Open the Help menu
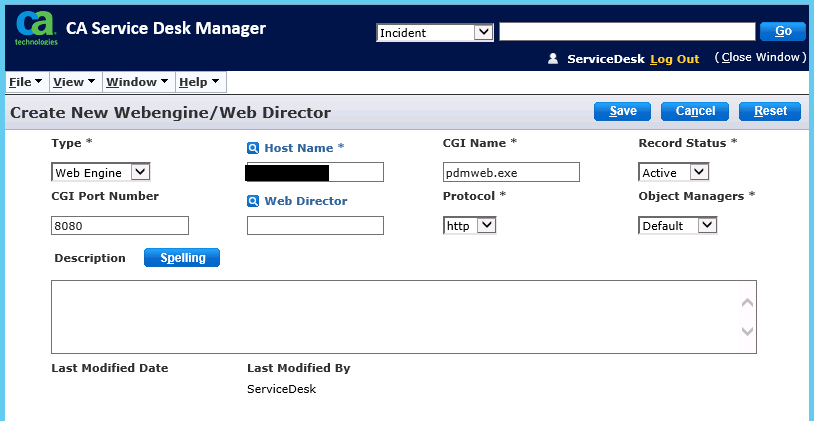 [199, 82]
